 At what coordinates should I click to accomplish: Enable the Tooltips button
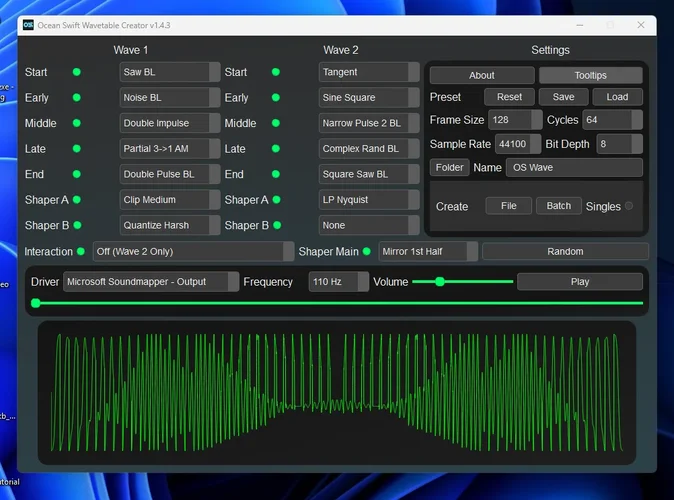pos(590,75)
